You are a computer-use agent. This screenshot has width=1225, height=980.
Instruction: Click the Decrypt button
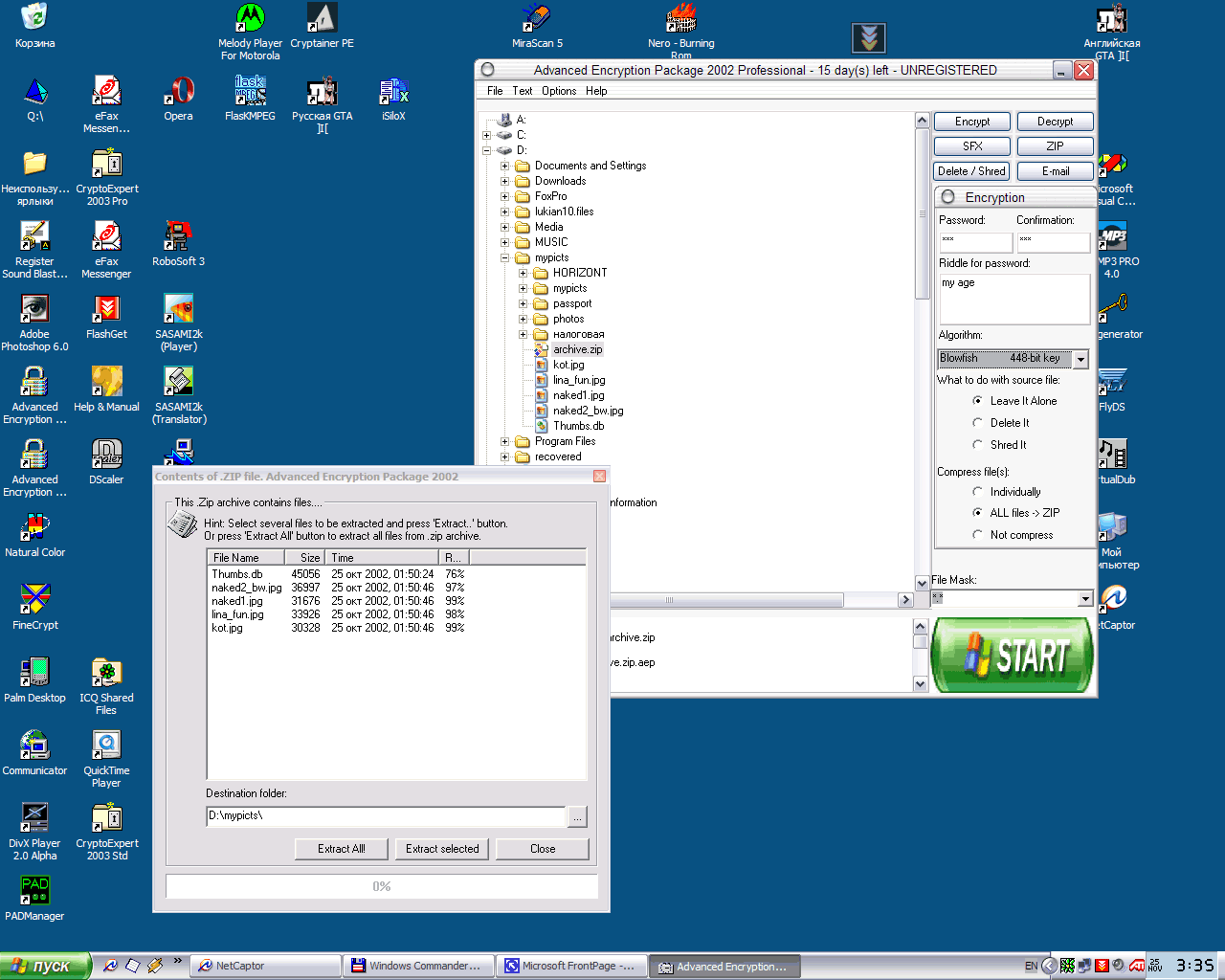(1055, 122)
